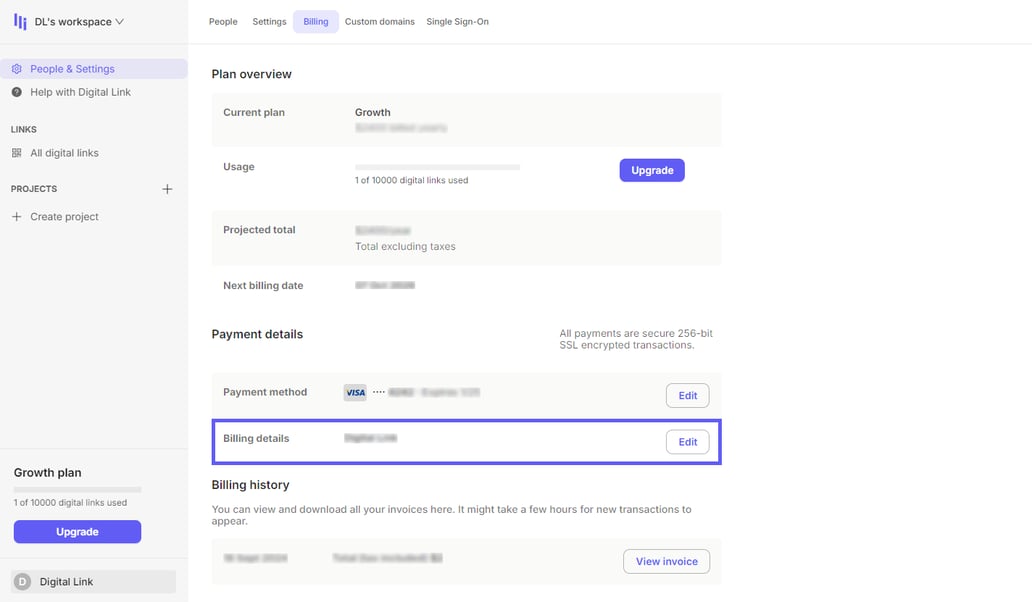This screenshot has width=1032, height=602.
Task: Switch to the Settings tab
Action: [x=268, y=21]
